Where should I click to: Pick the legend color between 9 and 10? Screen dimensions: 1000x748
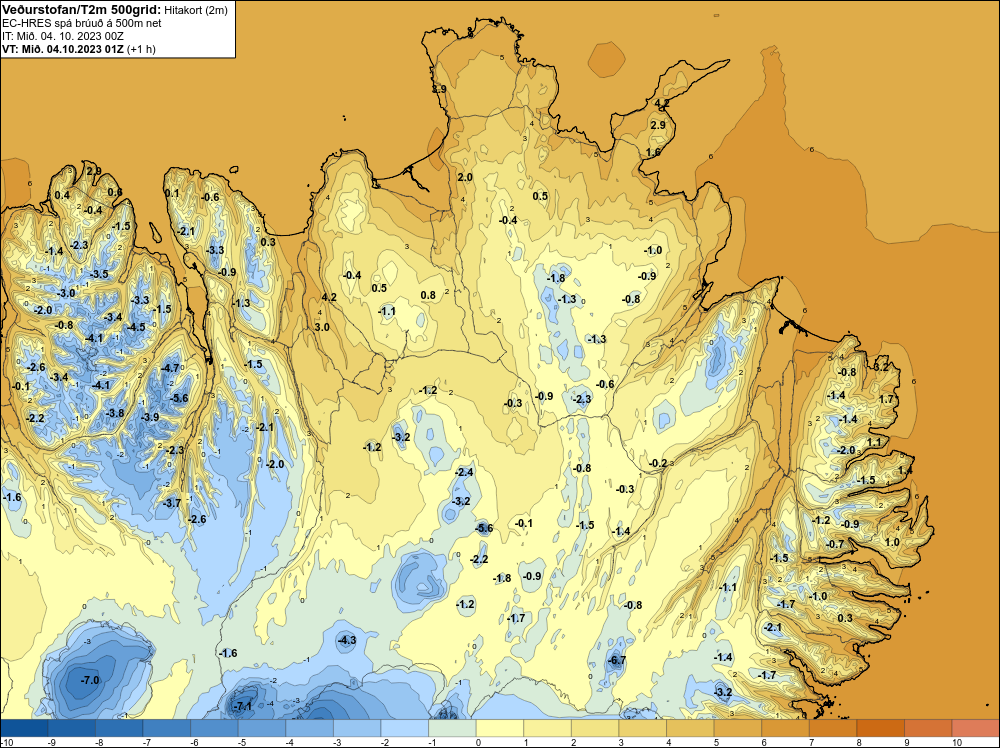pos(928,728)
